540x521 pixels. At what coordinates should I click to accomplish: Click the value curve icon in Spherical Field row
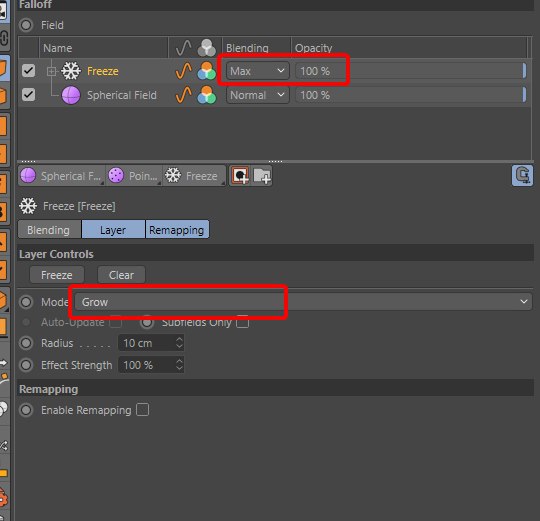(184, 95)
